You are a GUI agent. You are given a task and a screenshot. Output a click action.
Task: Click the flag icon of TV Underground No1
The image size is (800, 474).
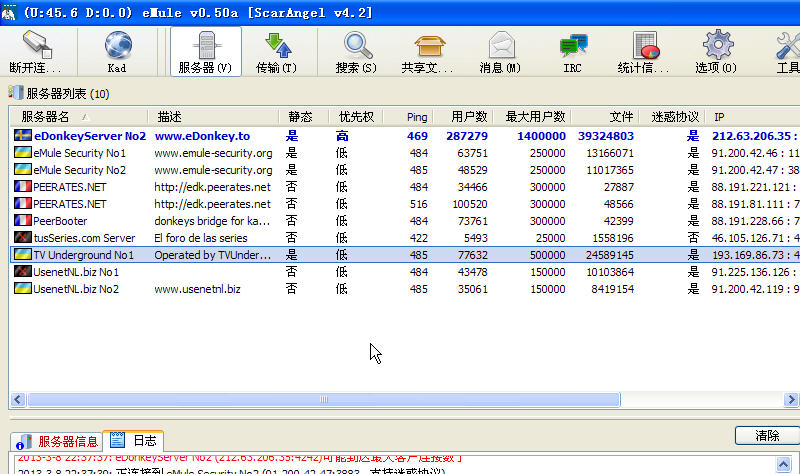[22, 254]
